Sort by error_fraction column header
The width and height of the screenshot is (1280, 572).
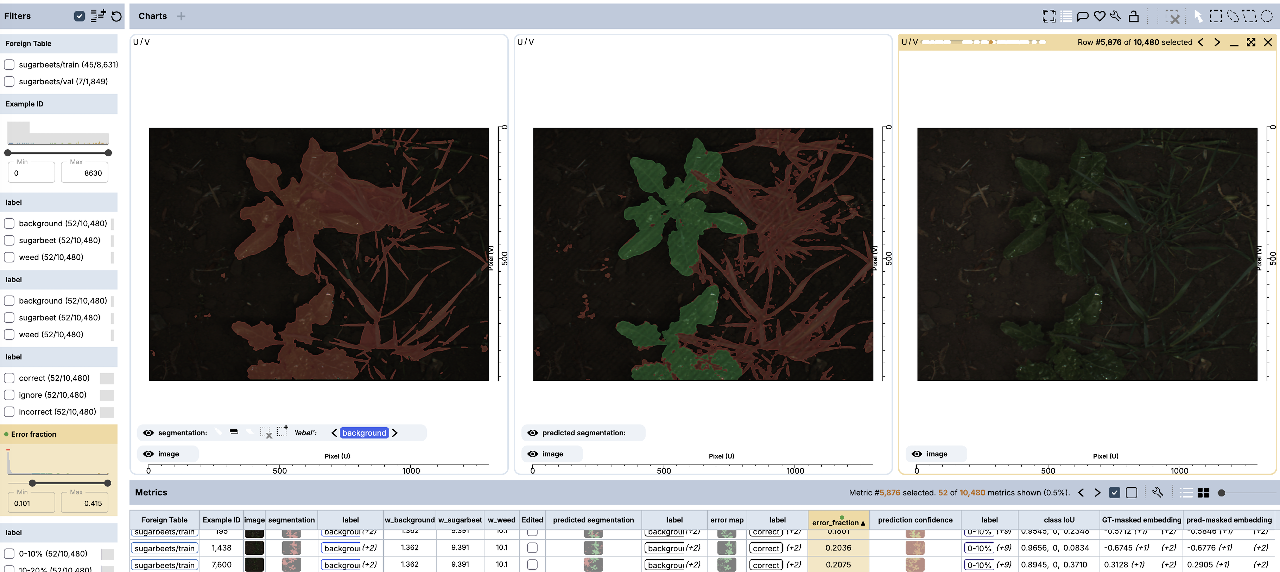838,520
